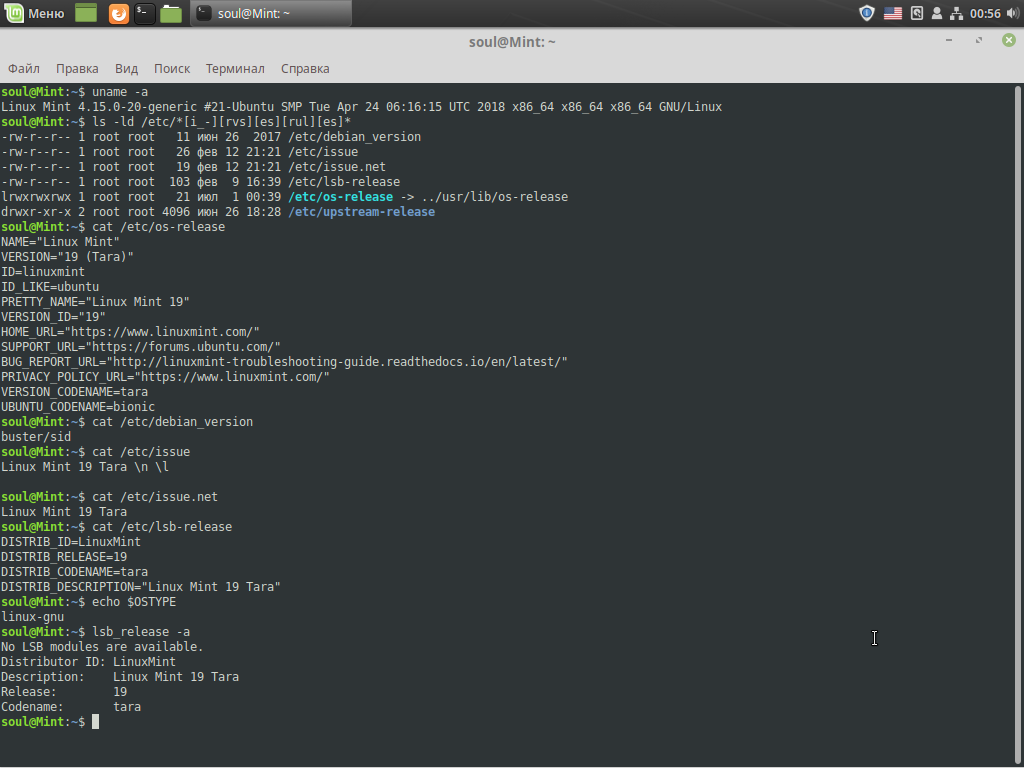Click the soul@Mint: ~ window title
This screenshot has width=1024, height=768.
tap(512, 42)
